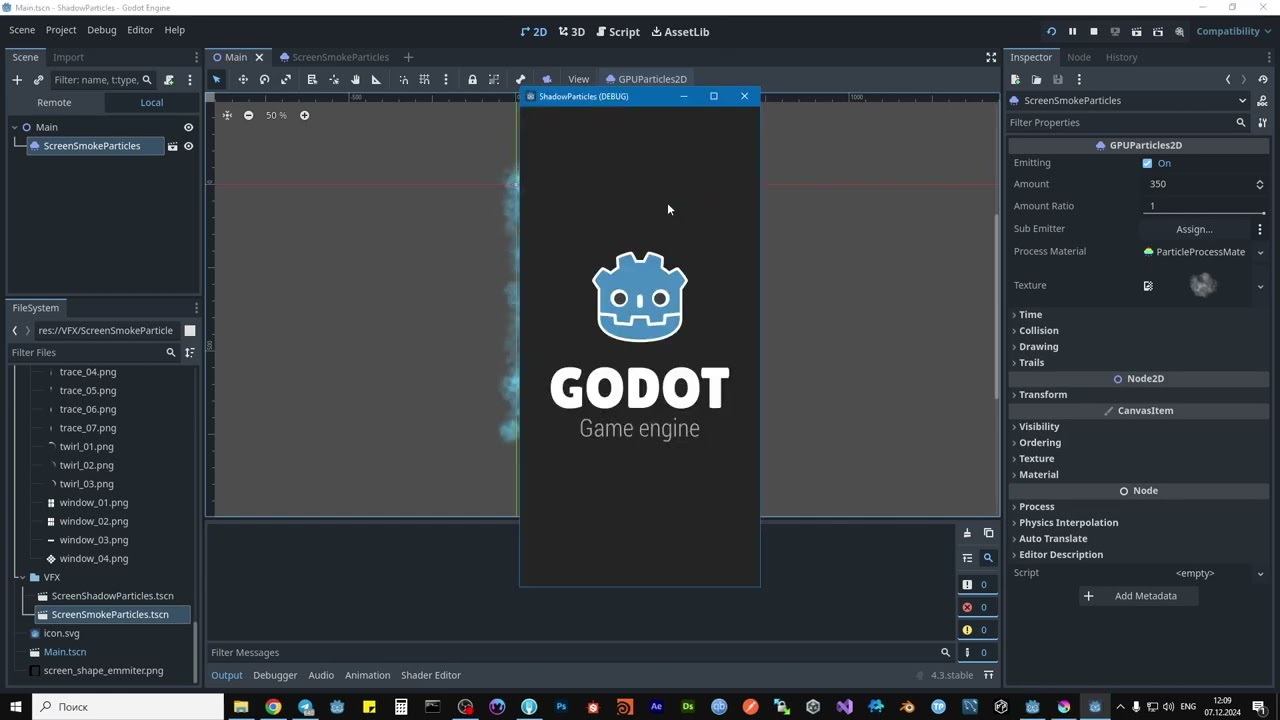Toggle visibility of Main node

point(188,127)
